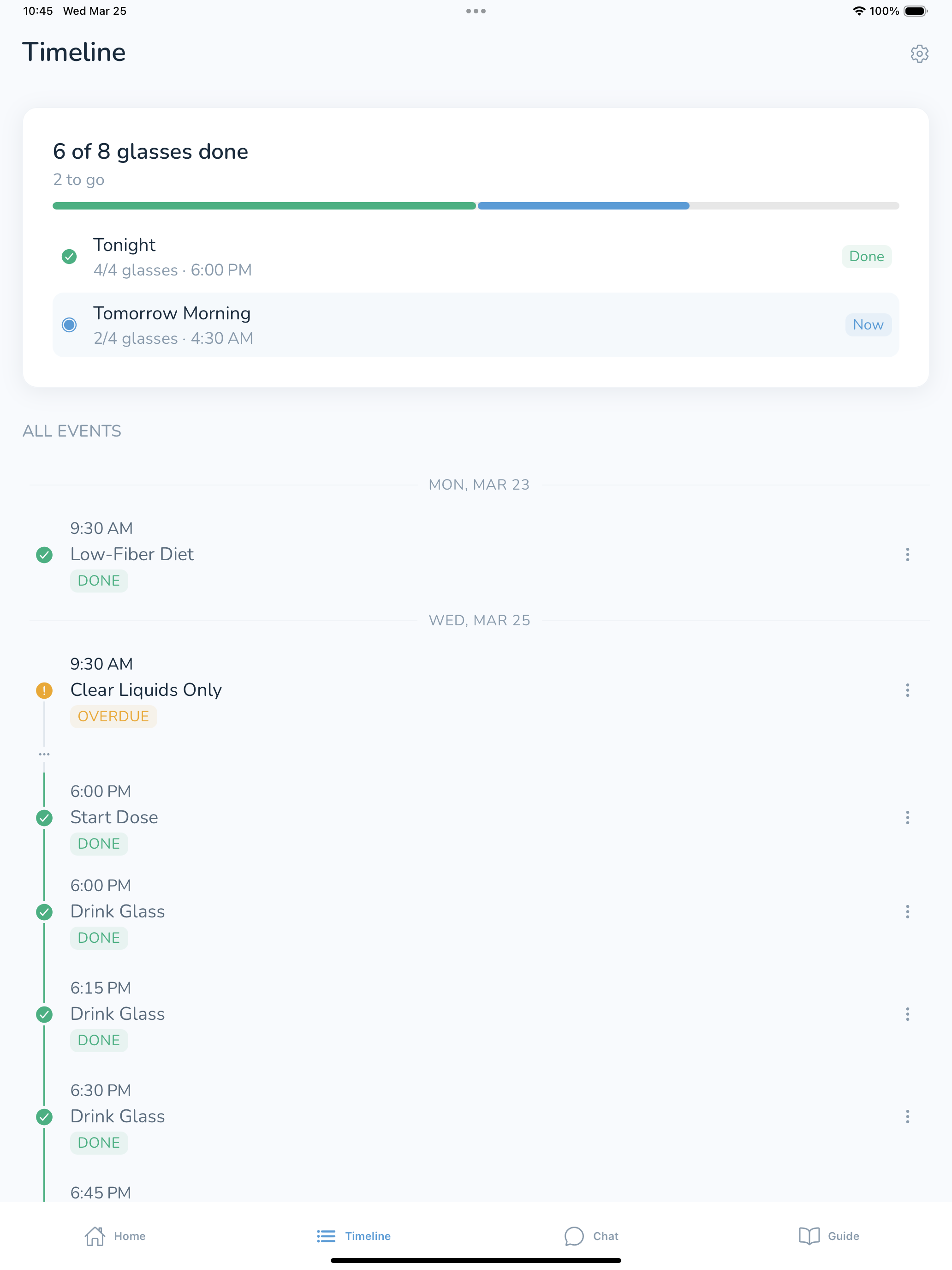The width and height of the screenshot is (952, 1270).
Task: Open more options for 6:30 PM Drink Glass
Action: coord(907,1117)
